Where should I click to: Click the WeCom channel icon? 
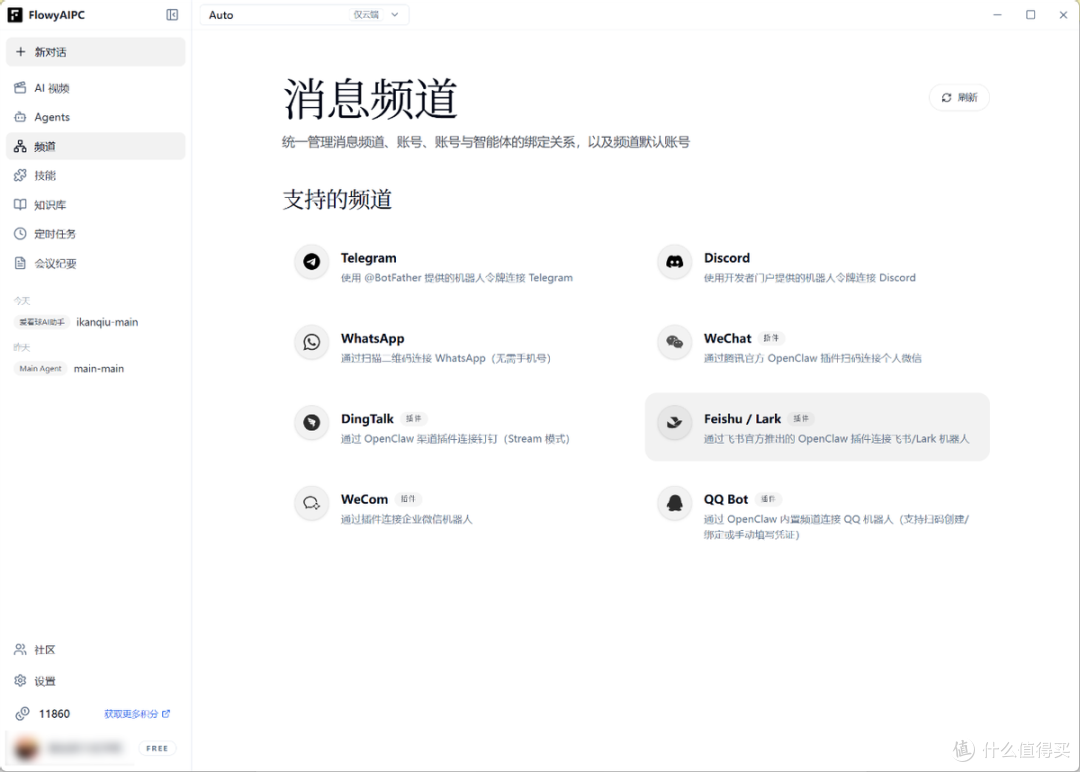tap(311, 503)
